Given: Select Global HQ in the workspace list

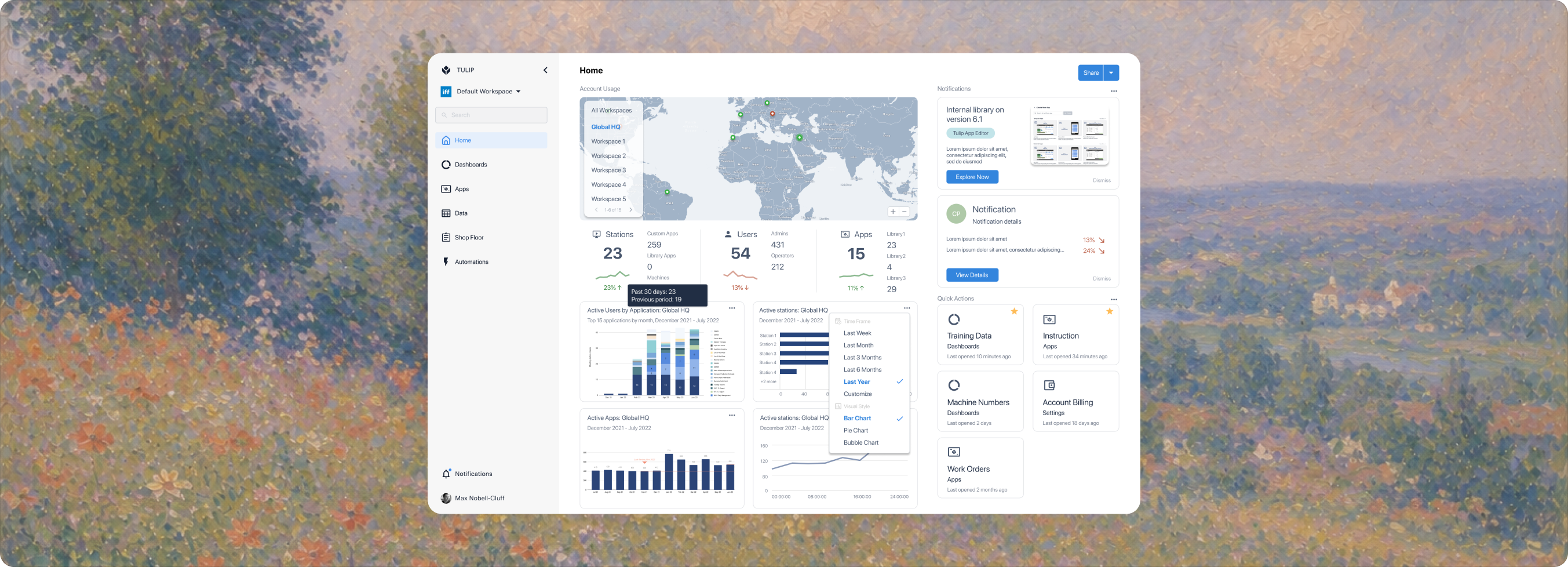Looking at the screenshot, I should (x=606, y=127).
